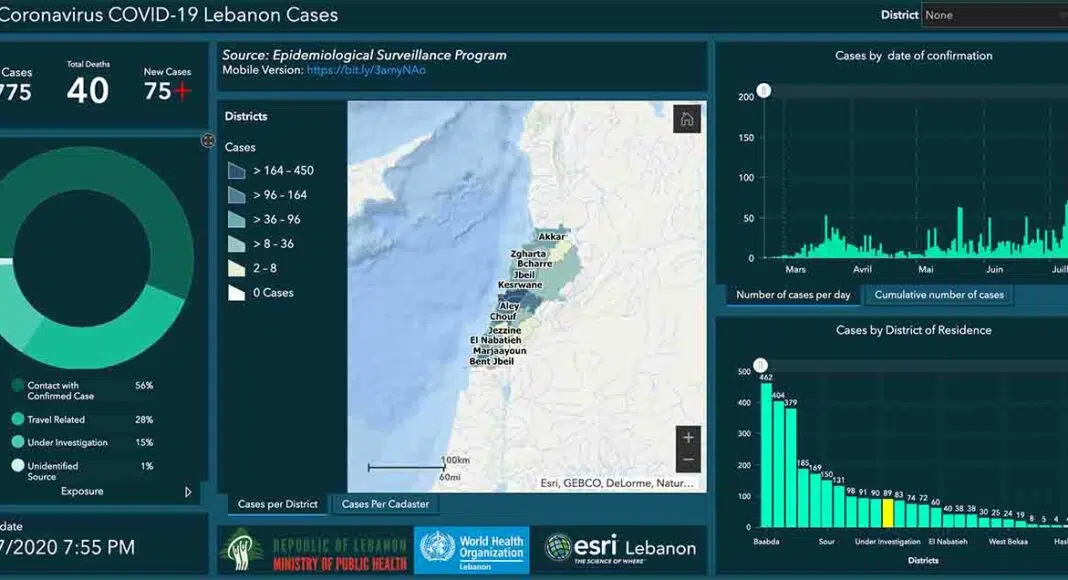The image size is (1068, 580).
Task: Select the > 164 – 450 cases legend swatch
Action: (236, 171)
